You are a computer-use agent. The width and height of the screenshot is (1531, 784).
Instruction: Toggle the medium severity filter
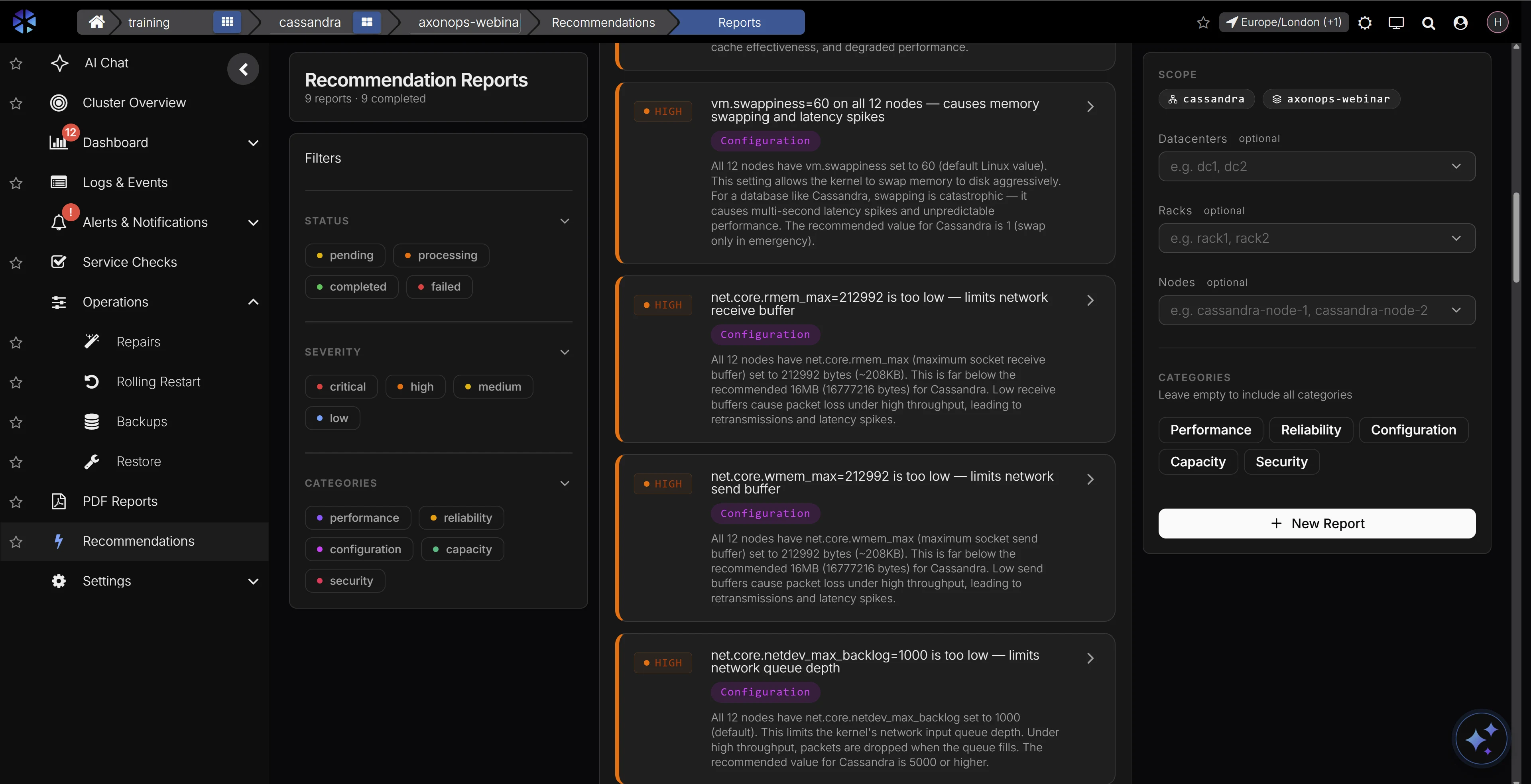click(x=493, y=387)
